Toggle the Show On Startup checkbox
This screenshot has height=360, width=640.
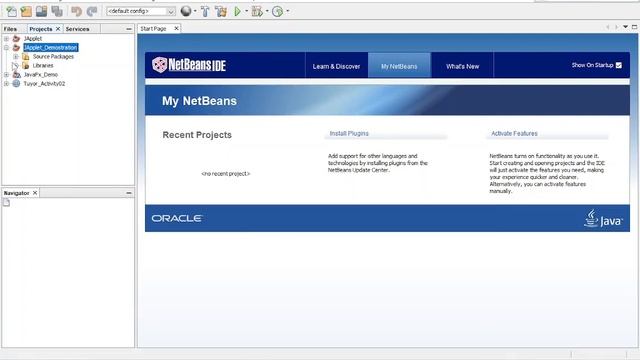619,65
